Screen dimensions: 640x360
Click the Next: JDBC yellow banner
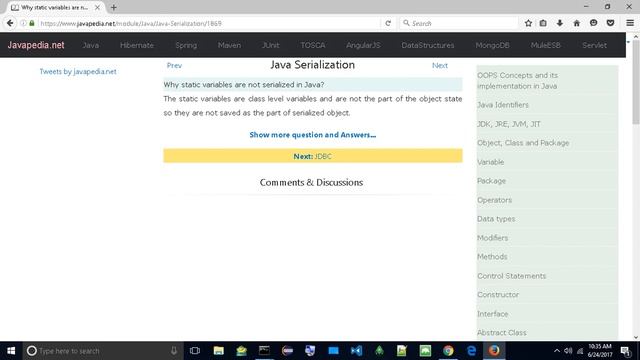pos(313,156)
